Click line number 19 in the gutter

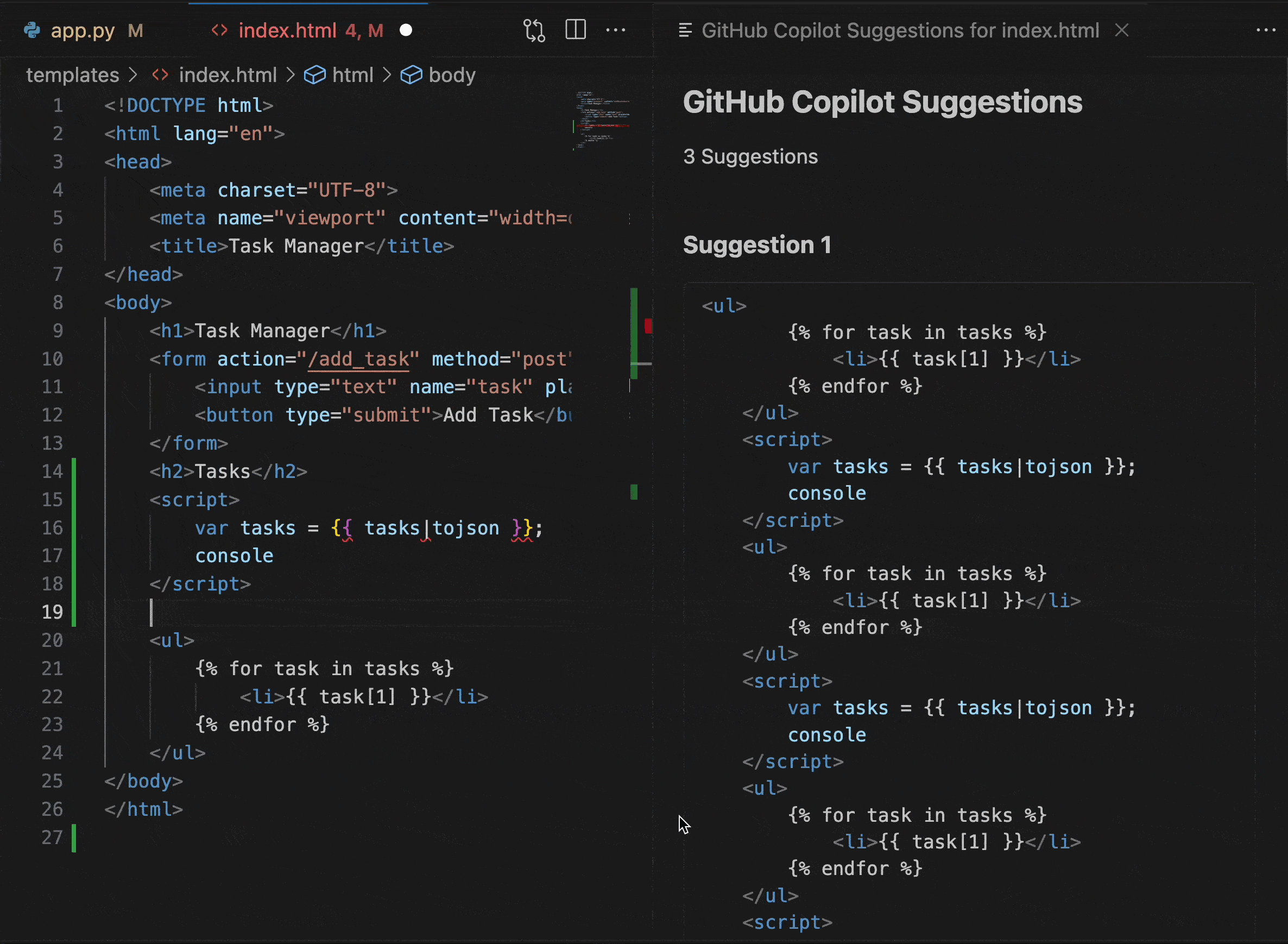point(53,612)
